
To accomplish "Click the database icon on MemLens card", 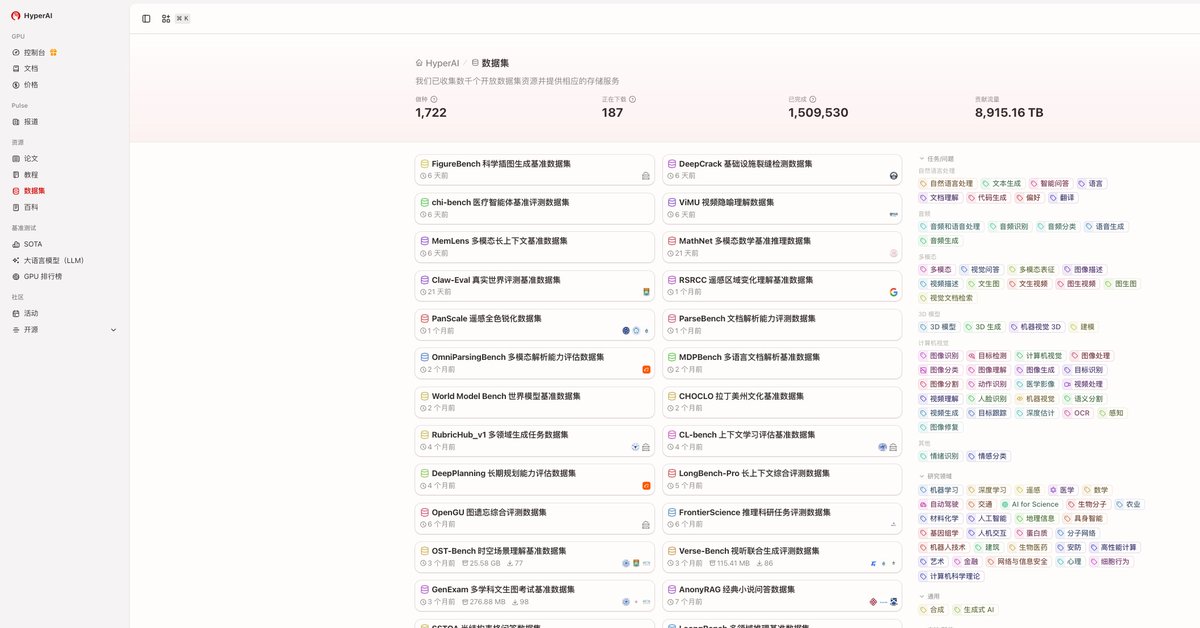I will coord(424,241).
